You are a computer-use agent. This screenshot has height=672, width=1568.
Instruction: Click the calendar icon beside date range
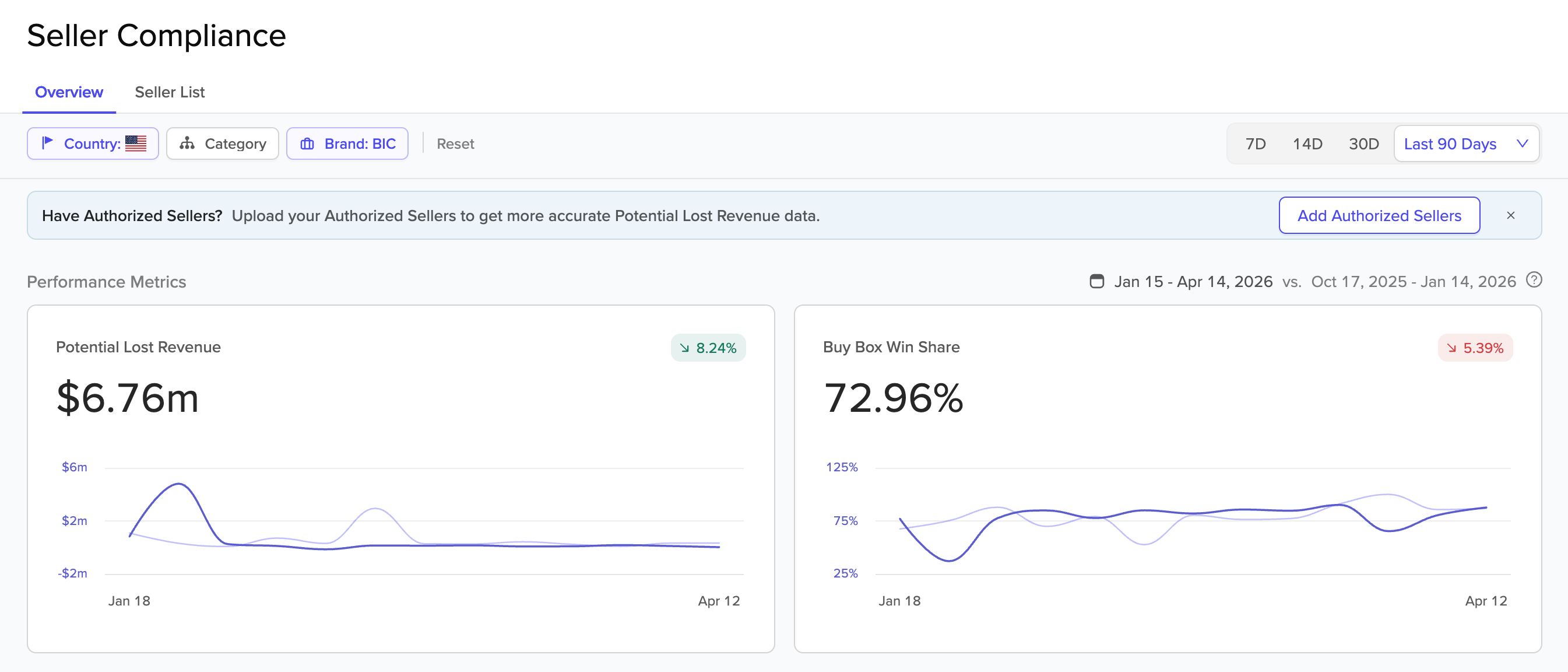[x=1096, y=282]
